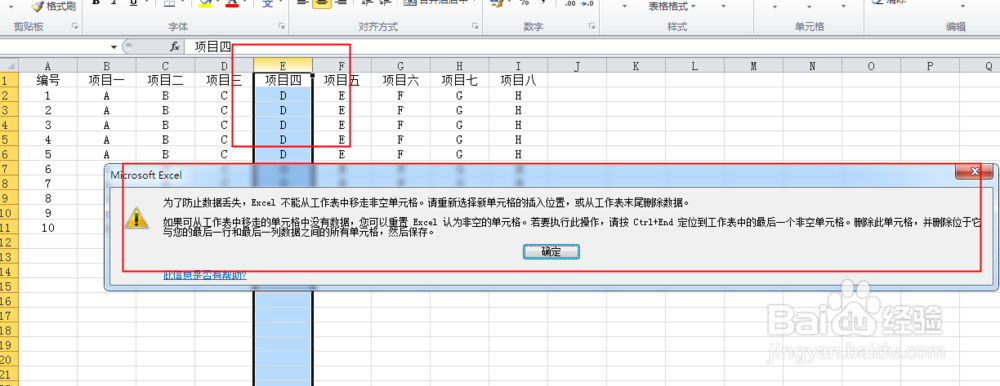Select column A header
The height and width of the screenshot is (386, 1000).
[48, 66]
